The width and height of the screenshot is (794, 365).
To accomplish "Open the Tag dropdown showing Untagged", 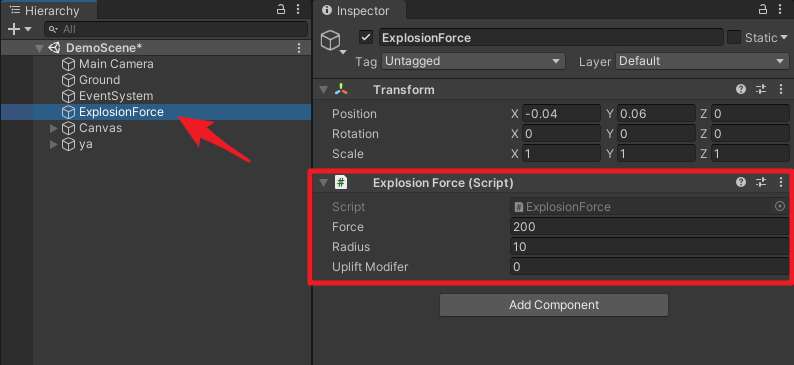I will click(x=473, y=61).
